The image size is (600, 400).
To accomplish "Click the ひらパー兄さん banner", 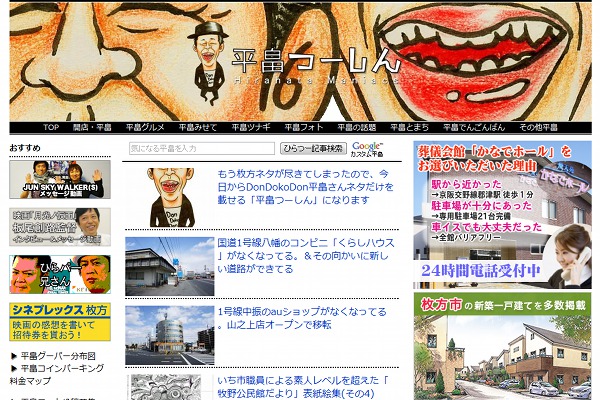I will click(x=59, y=274).
